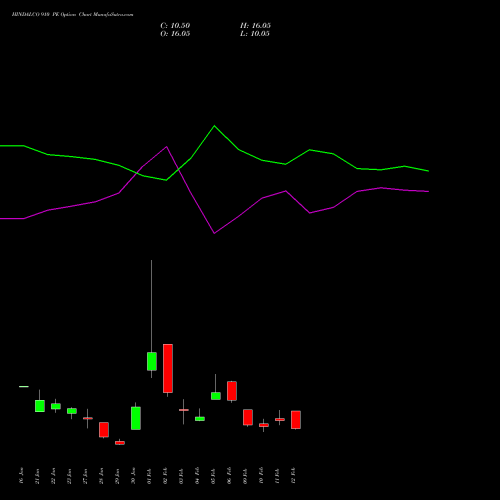Click the '23 Jan' date axis label
Image resolution: width=500 pixels, height=500 pixels.
coord(69,476)
